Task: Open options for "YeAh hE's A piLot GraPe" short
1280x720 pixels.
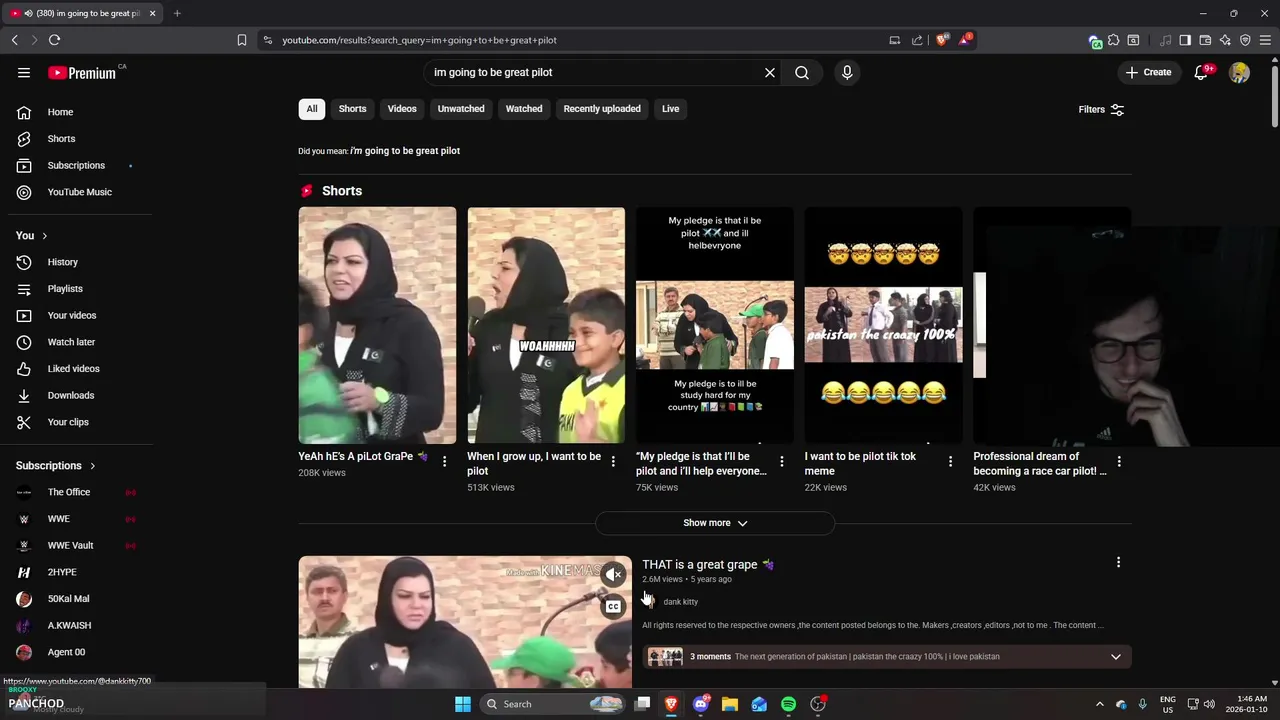Action: tap(444, 461)
